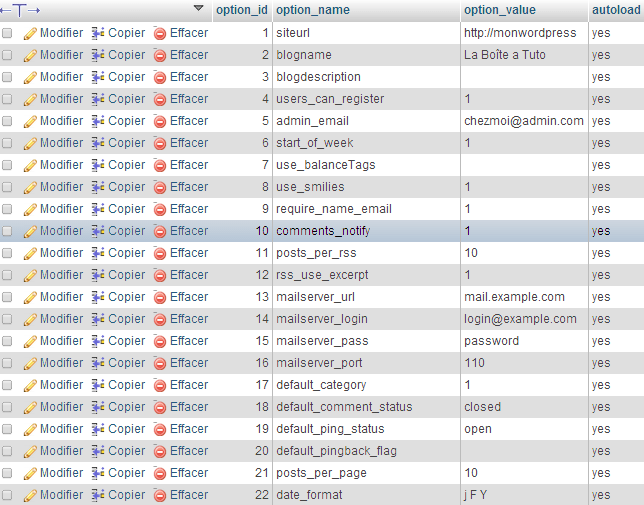The height and width of the screenshot is (505, 644).
Task: Sort by the option_id column header
Action: pos(241,10)
